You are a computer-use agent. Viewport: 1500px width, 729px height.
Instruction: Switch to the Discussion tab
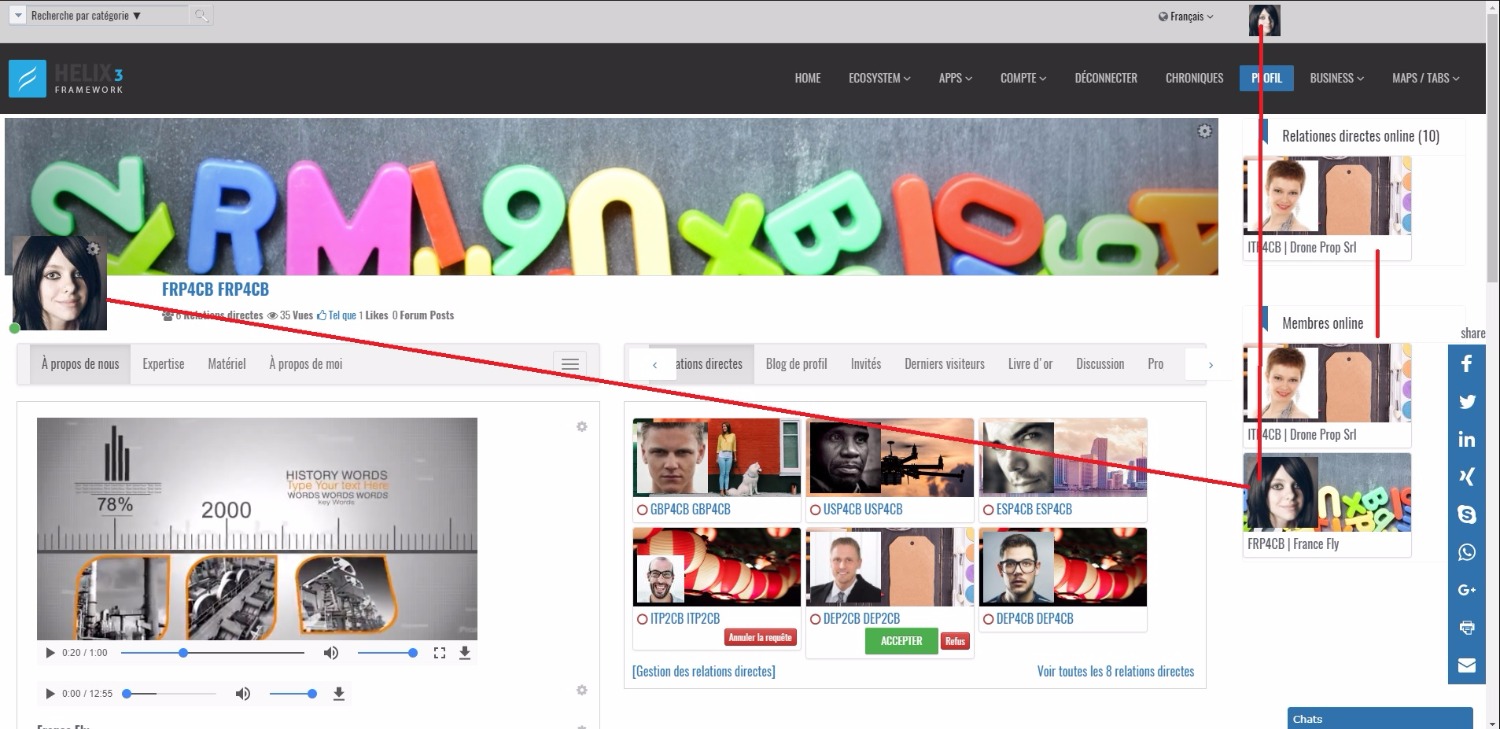click(x=1100, y=364)
